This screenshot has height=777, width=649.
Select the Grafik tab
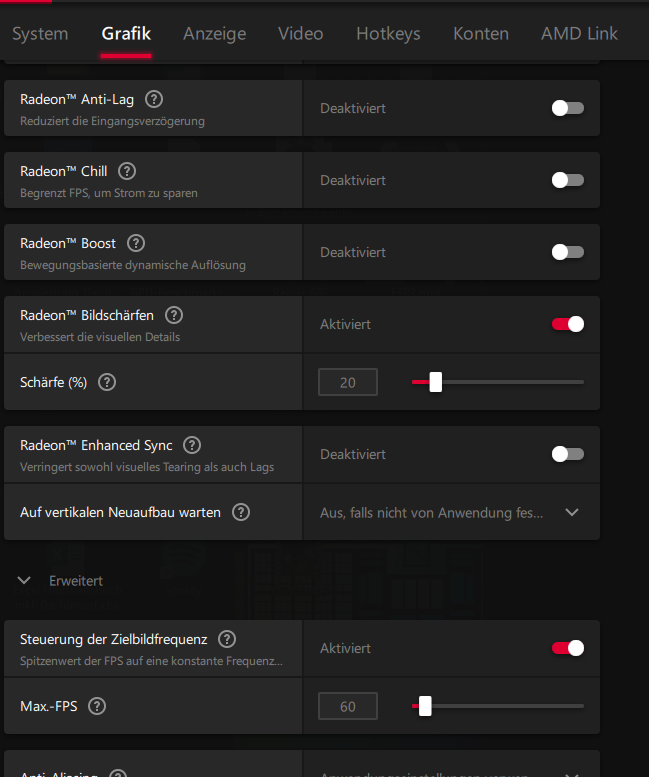pos(126,34)
